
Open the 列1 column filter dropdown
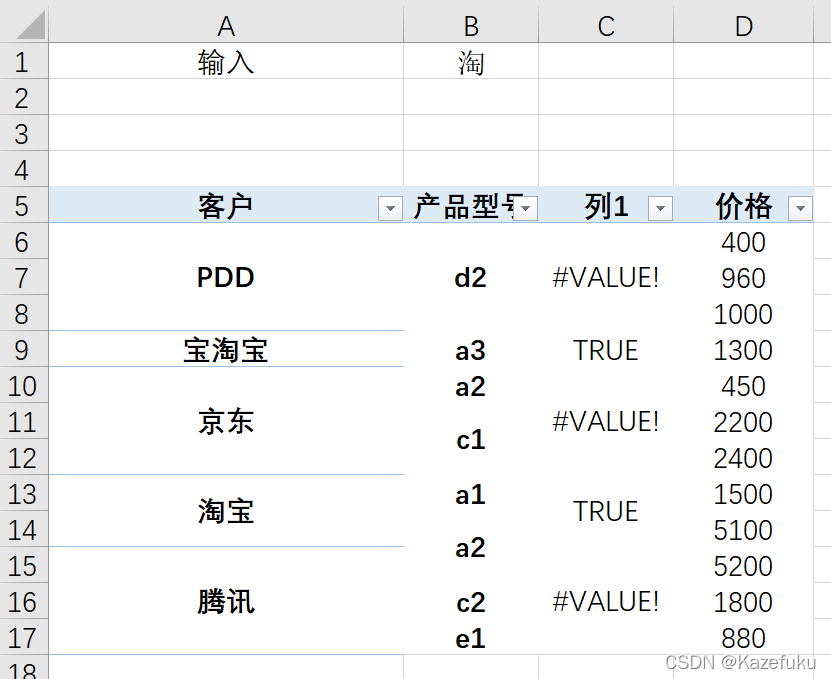(660, 208)
